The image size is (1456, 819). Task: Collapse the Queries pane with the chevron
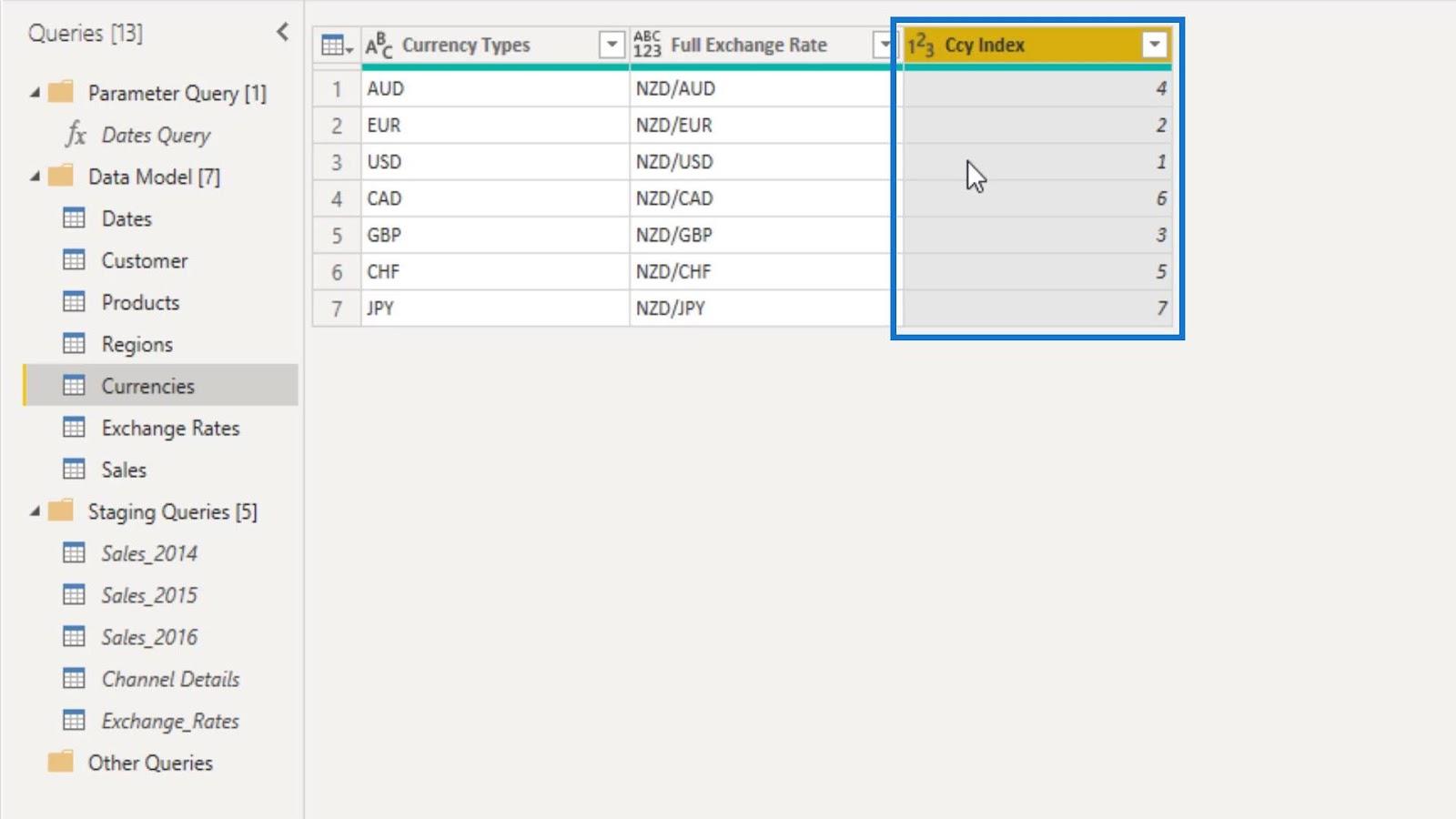tap(282, 33)
